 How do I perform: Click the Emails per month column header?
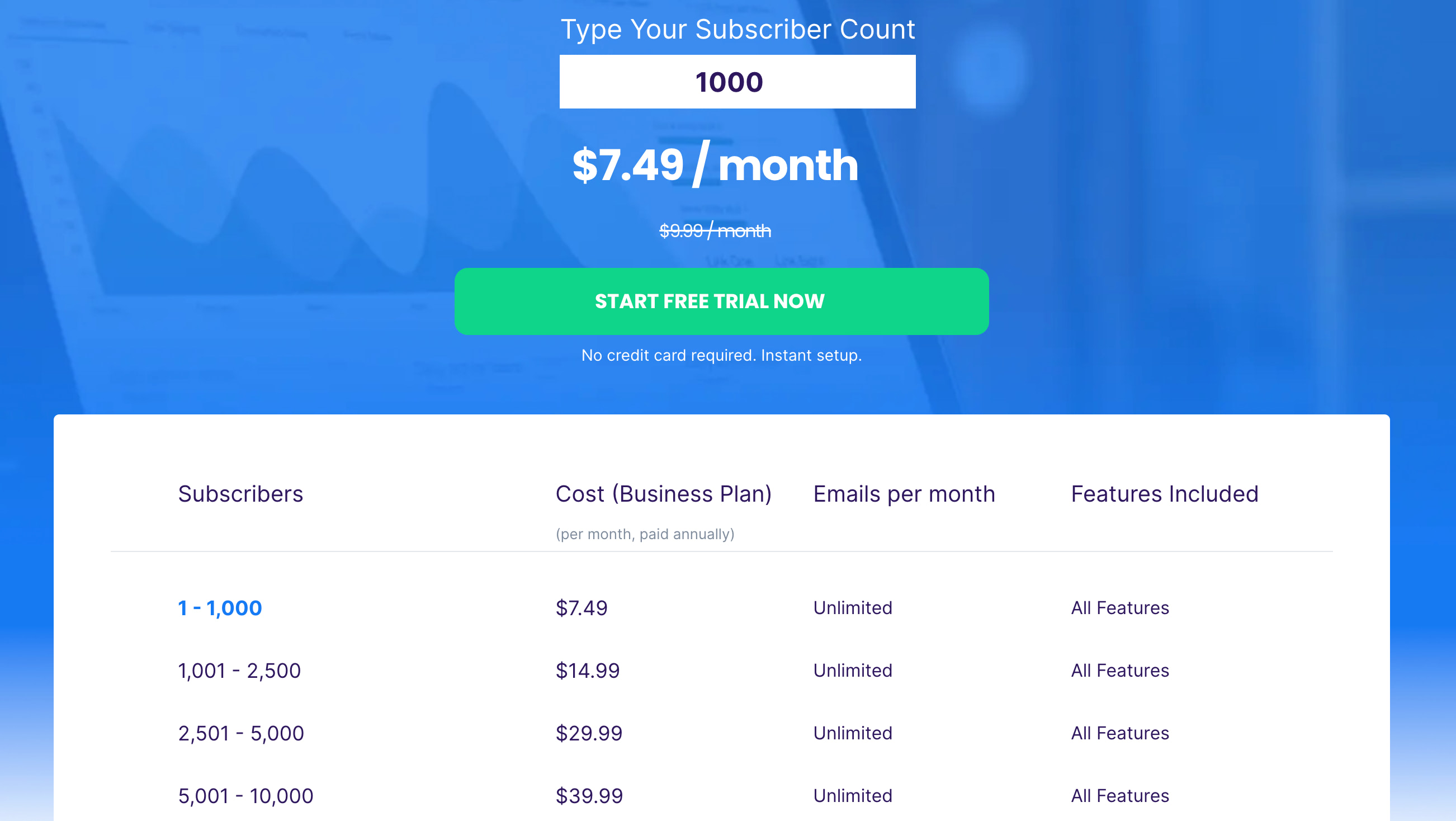(x=904, y=494)
